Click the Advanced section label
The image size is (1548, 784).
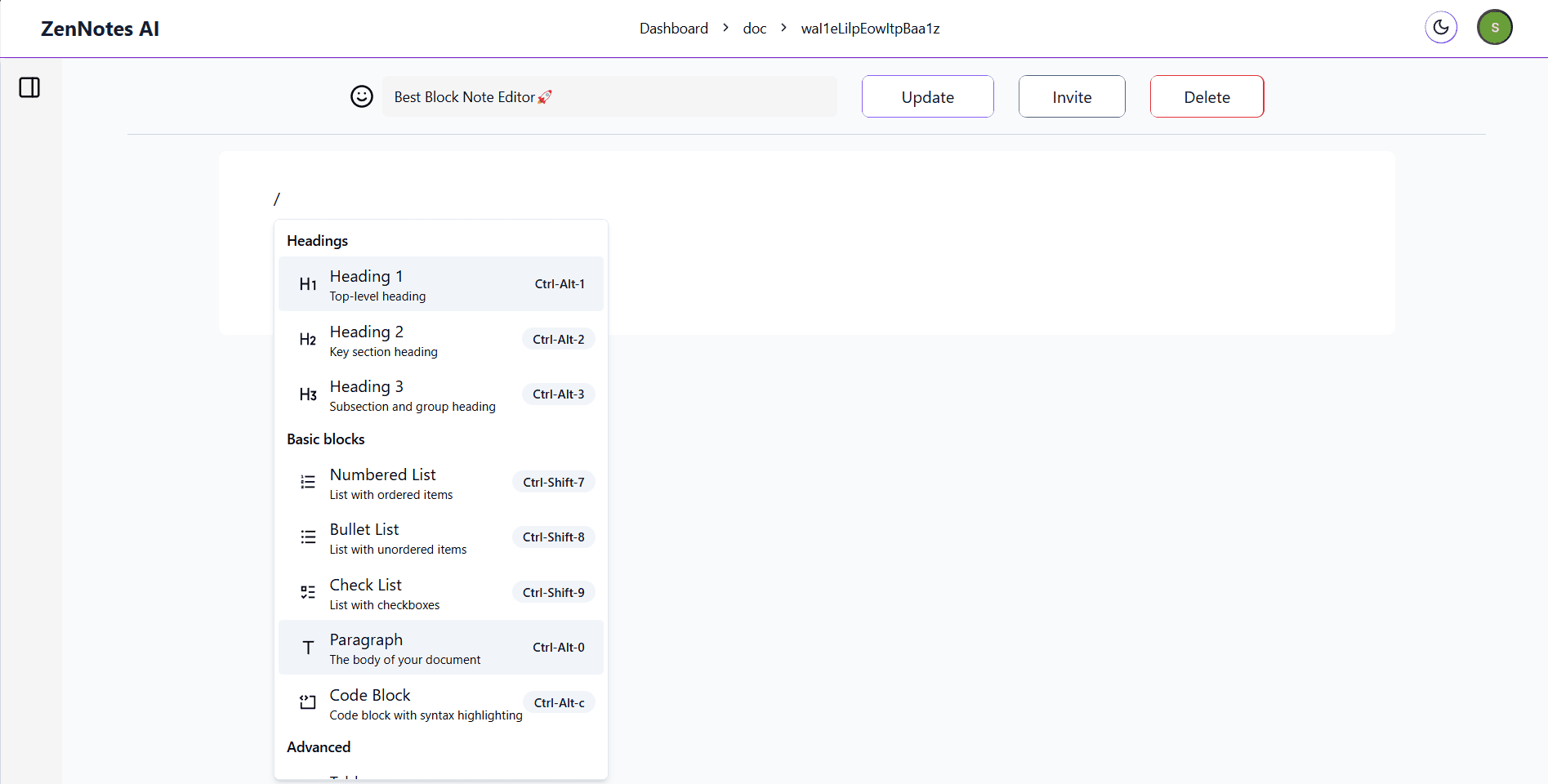319,747
